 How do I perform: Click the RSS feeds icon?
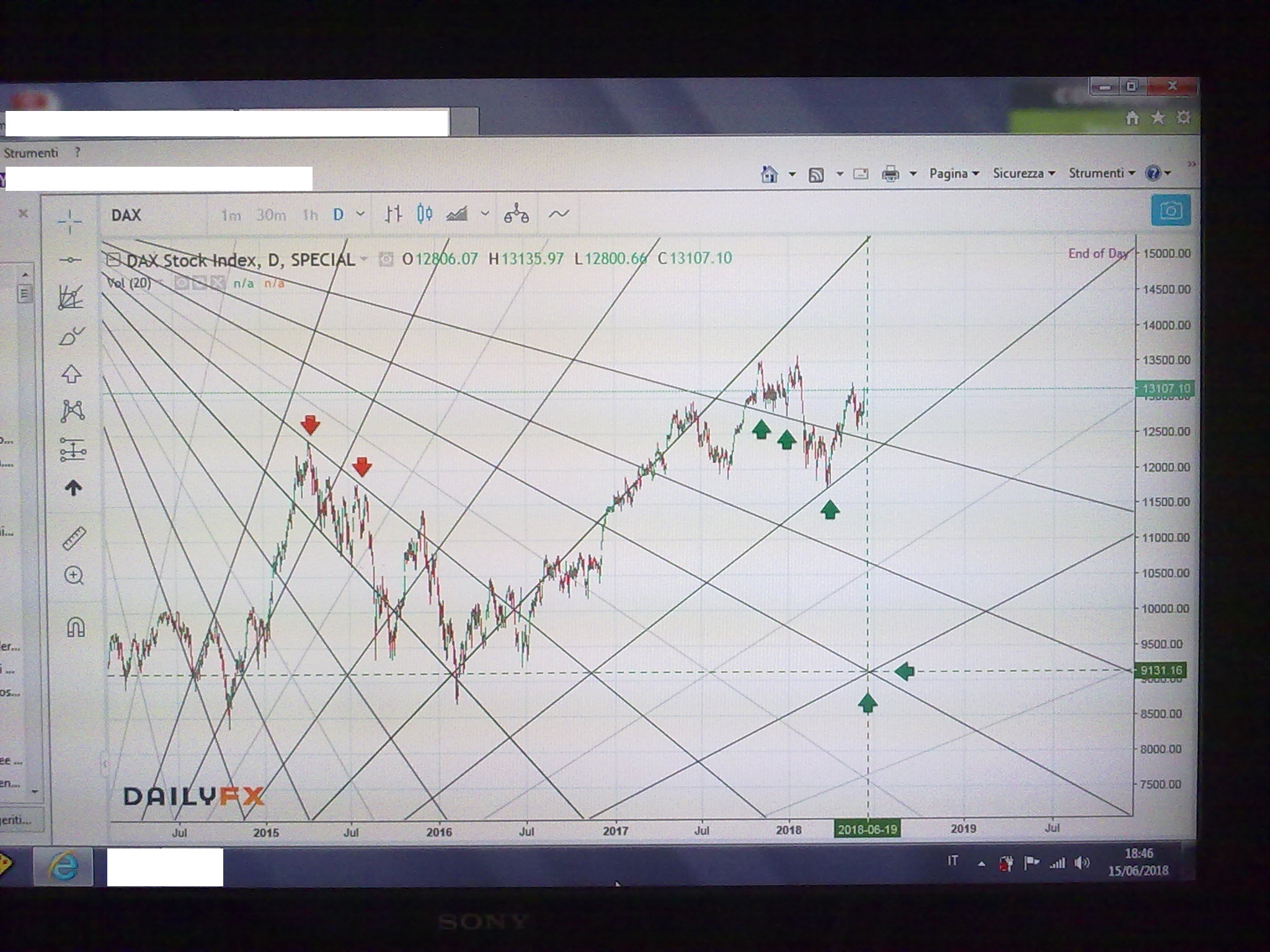(x=816, y=175)
